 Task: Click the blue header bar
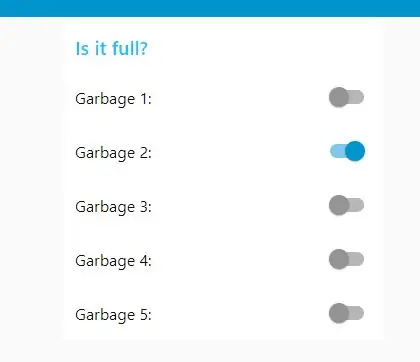[x=210, y=8]
